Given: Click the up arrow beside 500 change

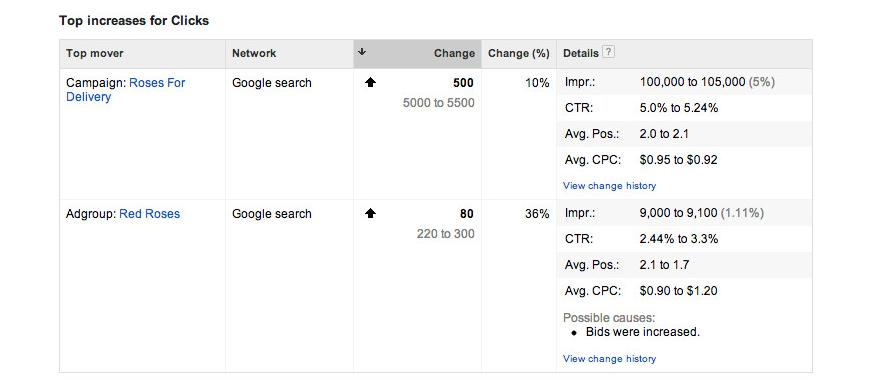Looking at the screenshot, I should click(371, 83).
